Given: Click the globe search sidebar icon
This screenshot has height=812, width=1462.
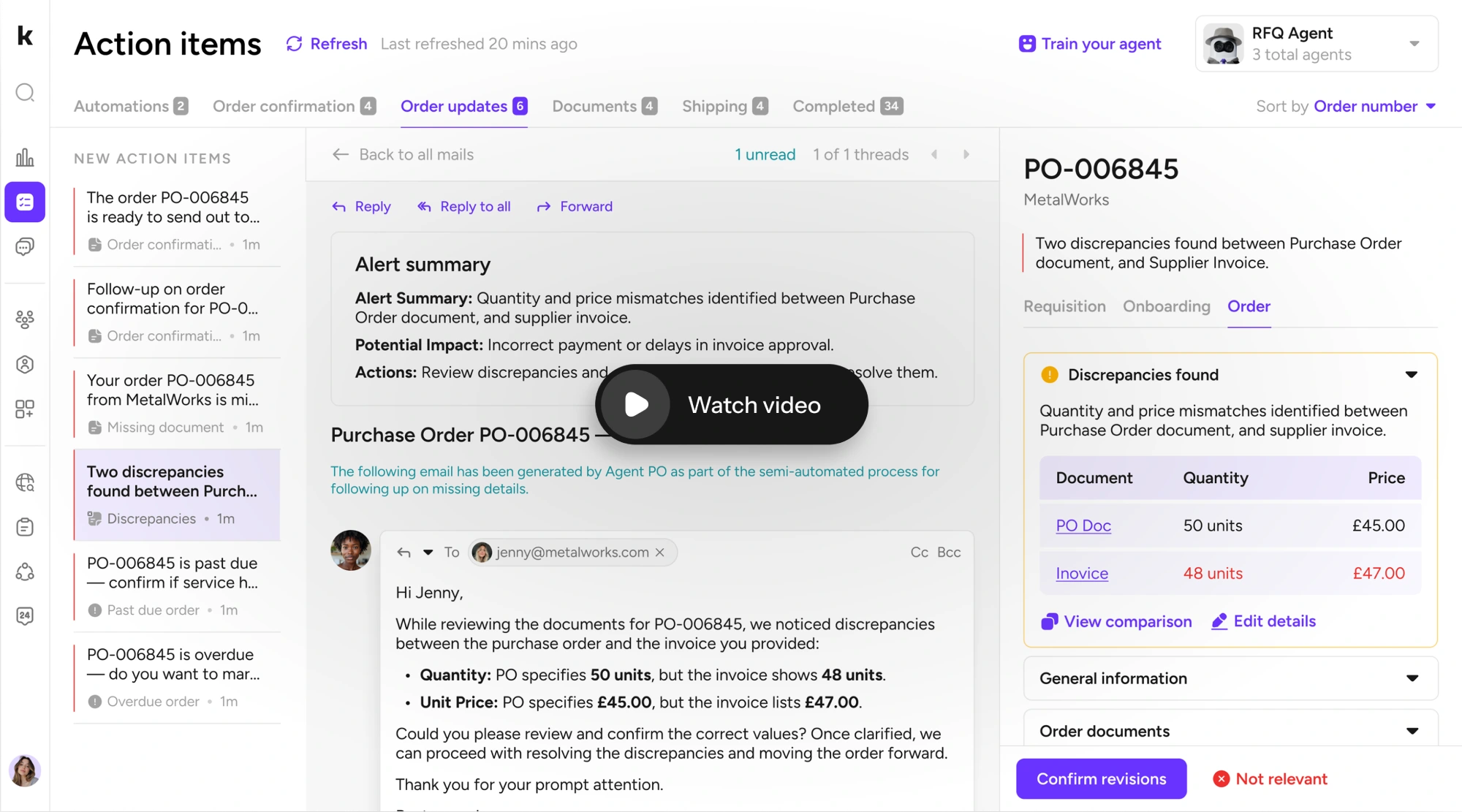Looking at the screenshot, I should pyautogui.click(x=25, y=482).
